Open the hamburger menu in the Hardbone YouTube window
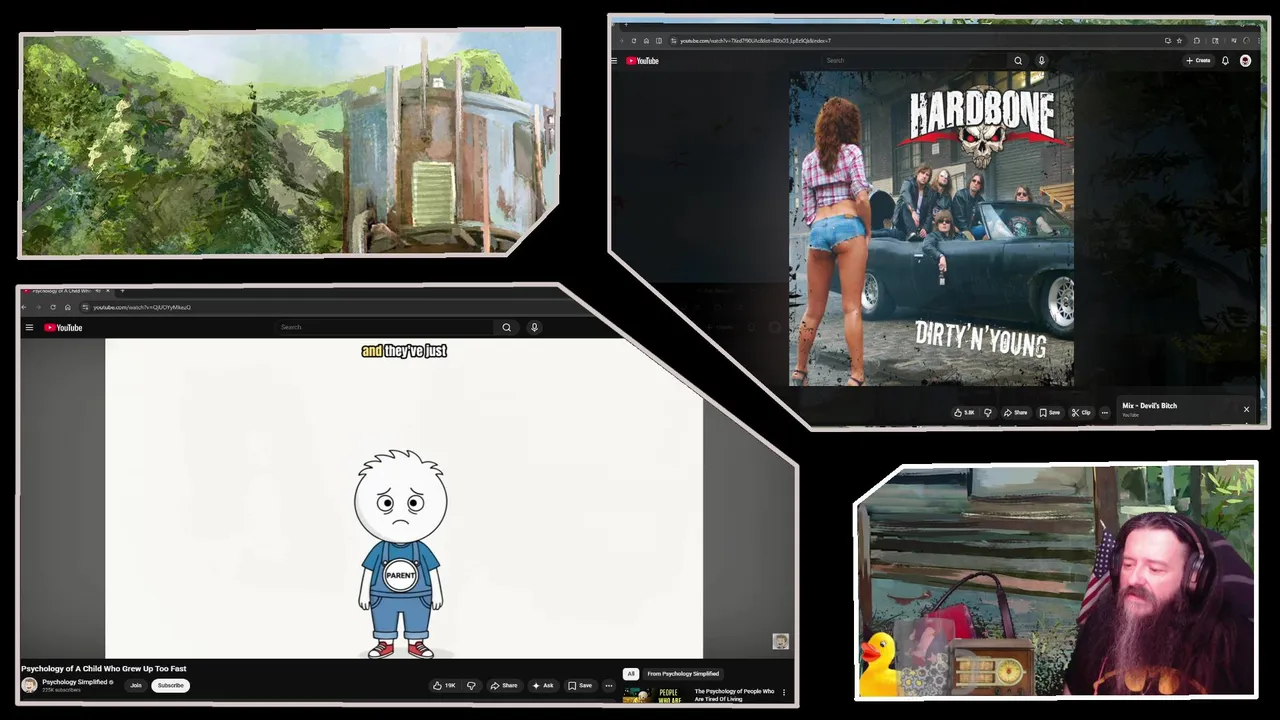 (614, 61)
